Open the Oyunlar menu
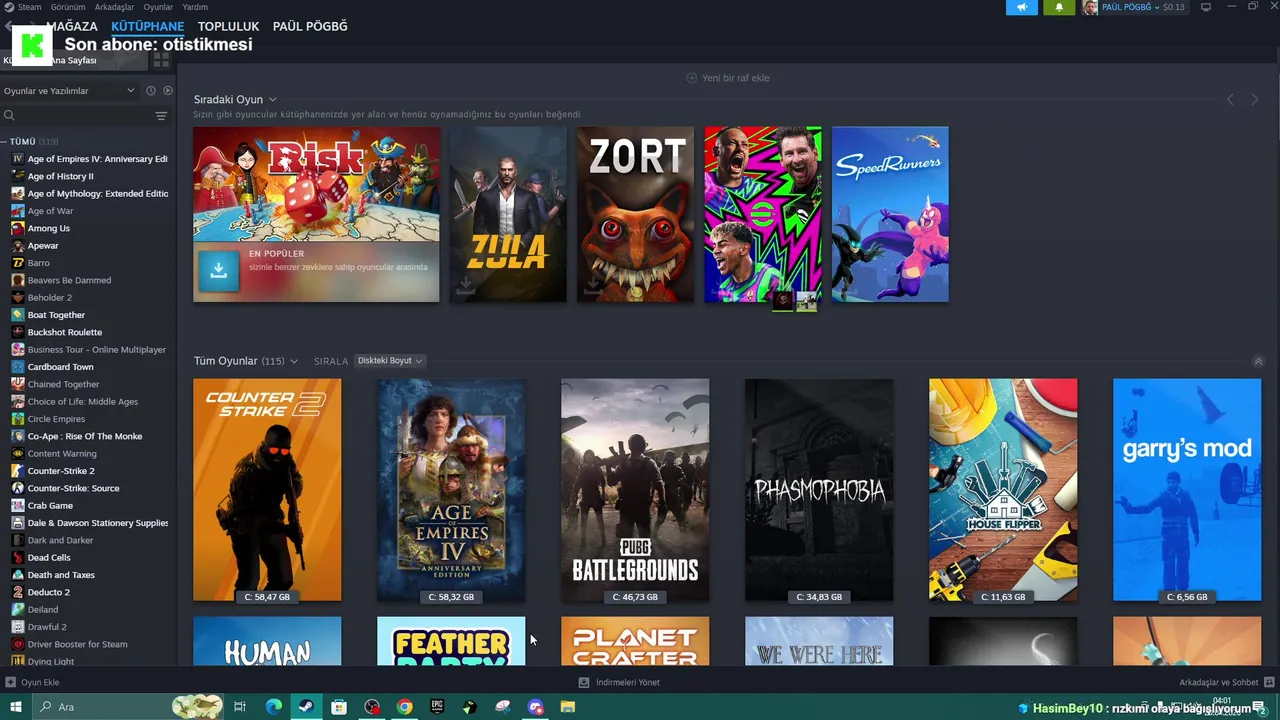Viewport: 1280px width, 720px height. [x=158, y=7]
